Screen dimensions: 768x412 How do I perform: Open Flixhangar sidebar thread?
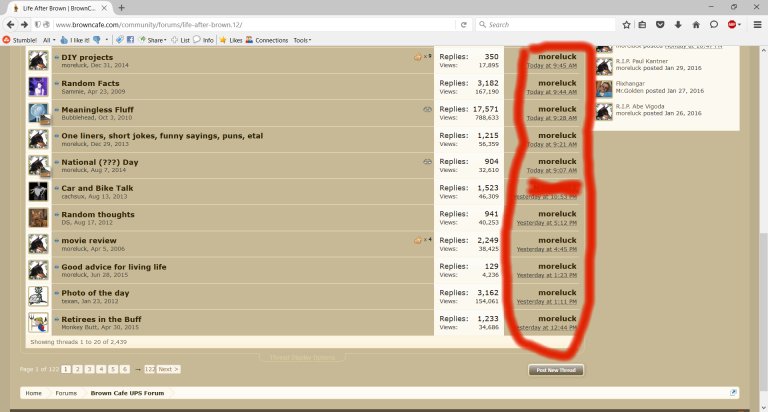pyautogui.click(x=630, y=84)
